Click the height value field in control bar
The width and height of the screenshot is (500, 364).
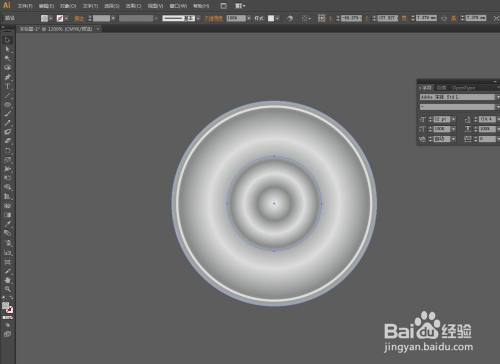pyautogui.click(x=476, y=18)
